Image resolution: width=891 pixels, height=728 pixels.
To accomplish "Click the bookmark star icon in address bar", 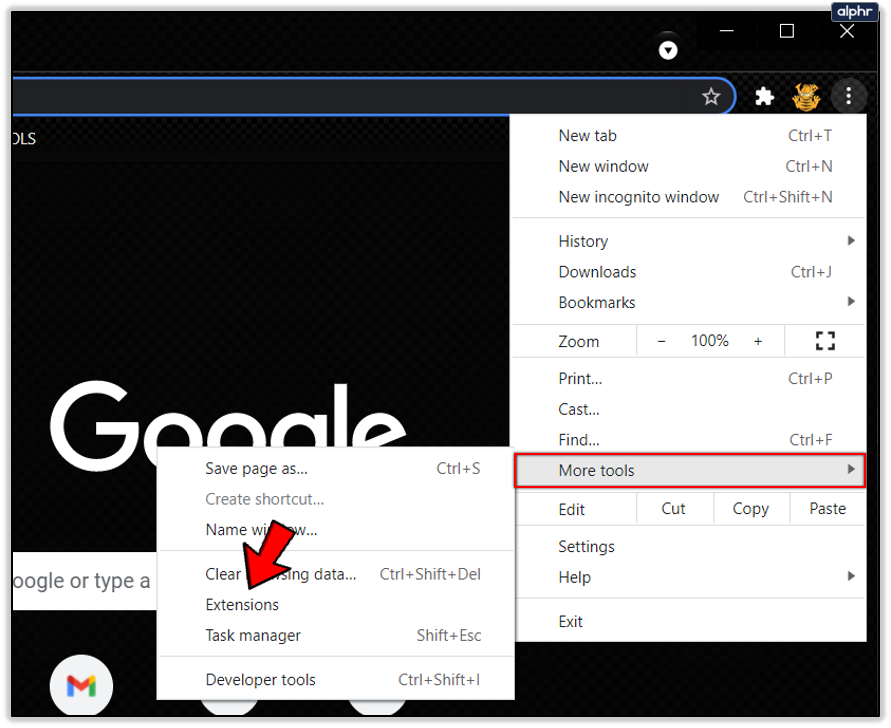I will click(x=710, y=97).
